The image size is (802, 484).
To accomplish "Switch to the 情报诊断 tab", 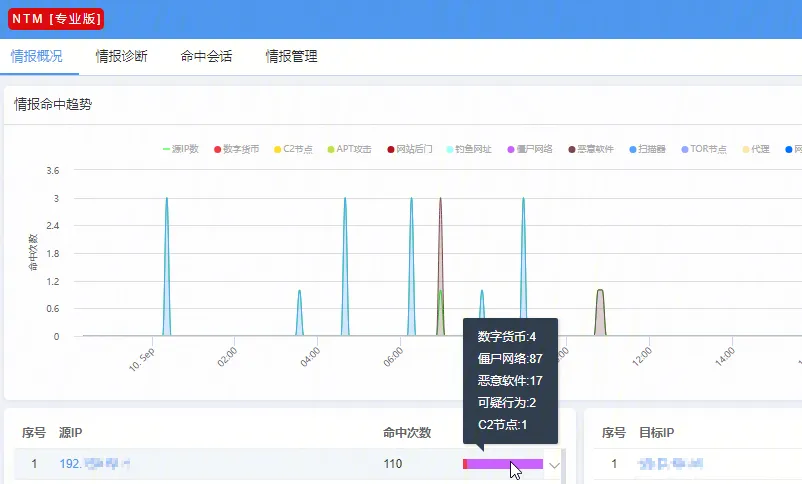I will pyautogui.click(x=121, y=57).
